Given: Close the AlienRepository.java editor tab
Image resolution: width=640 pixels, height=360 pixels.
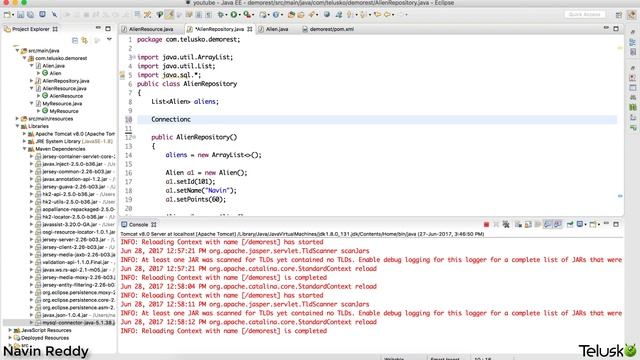Looking at the screenshot, I should tap(249, 29).
